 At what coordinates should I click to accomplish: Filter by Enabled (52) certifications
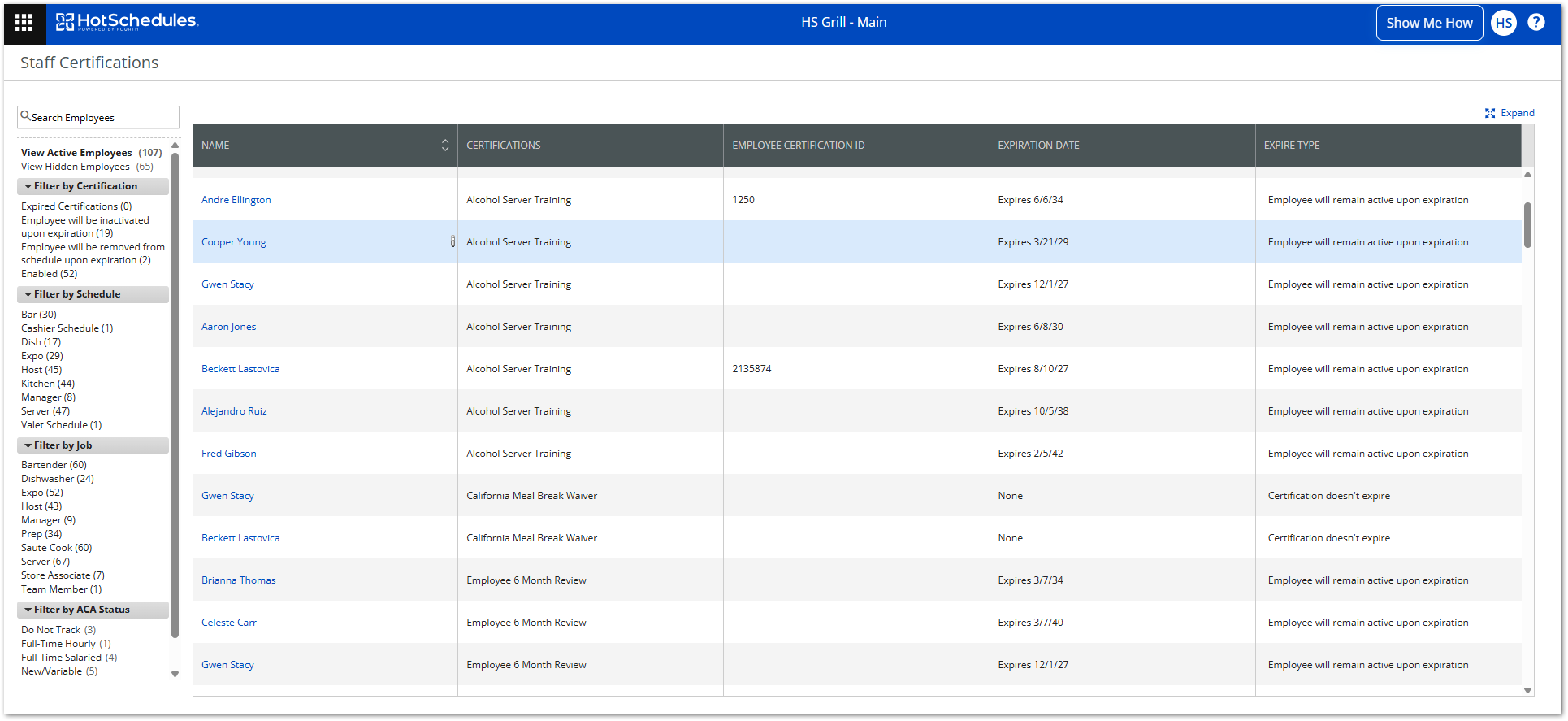pyautogui.click(x=49, y=274)
